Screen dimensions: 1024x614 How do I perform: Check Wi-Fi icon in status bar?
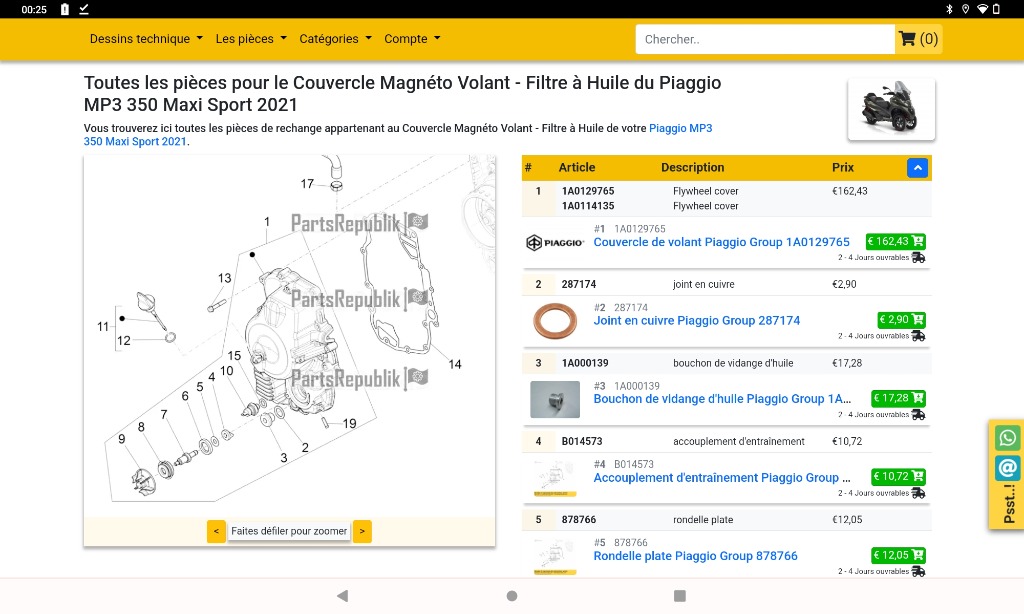982,9
